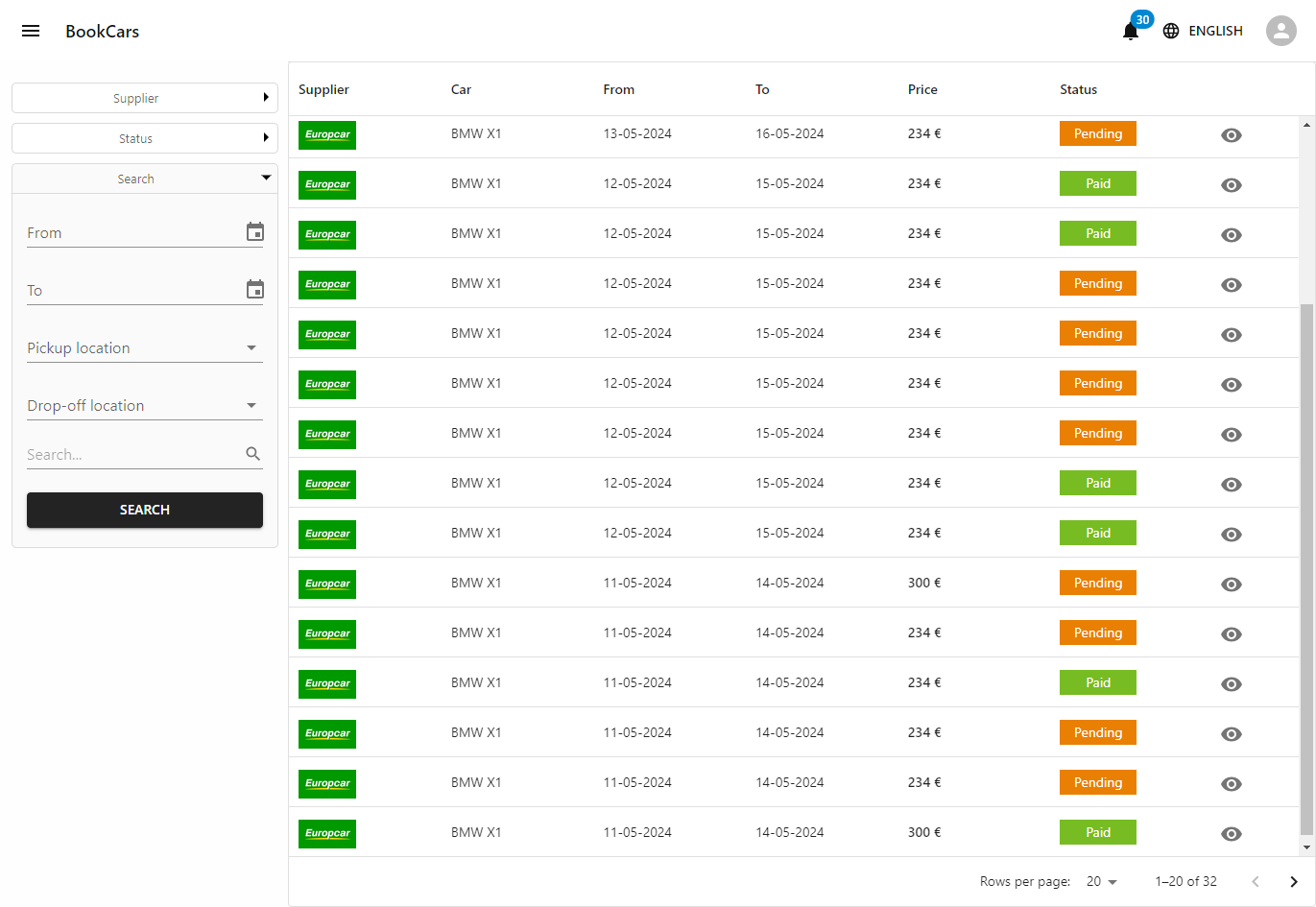Viewport: 1316px width, 907px height.
Task: Open the Drop-off location dropdown
Action: (145, 406)
